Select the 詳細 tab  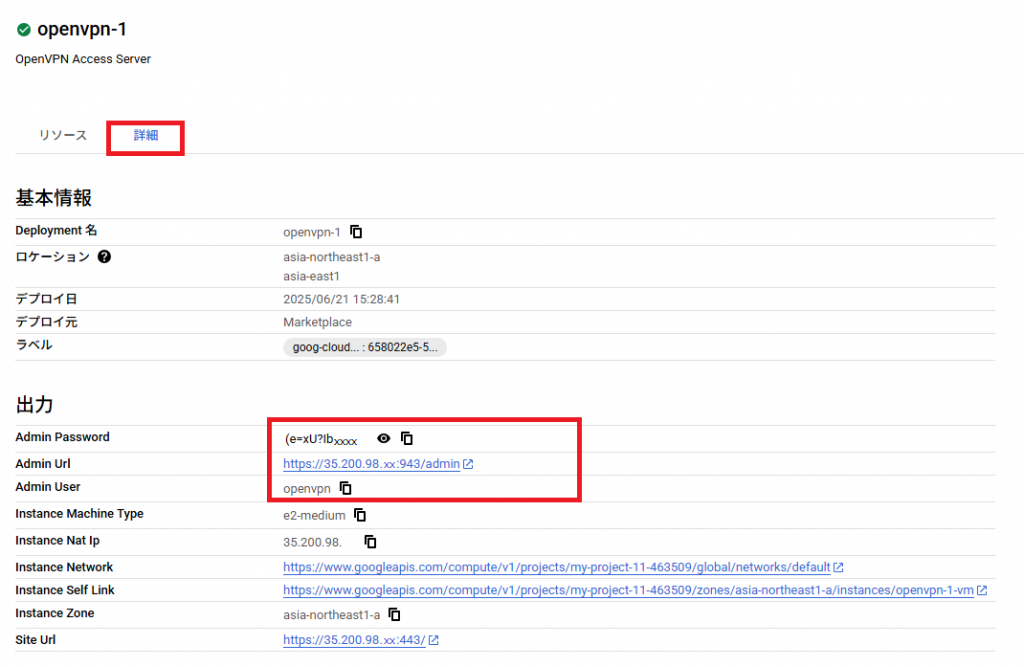(146, 135)
